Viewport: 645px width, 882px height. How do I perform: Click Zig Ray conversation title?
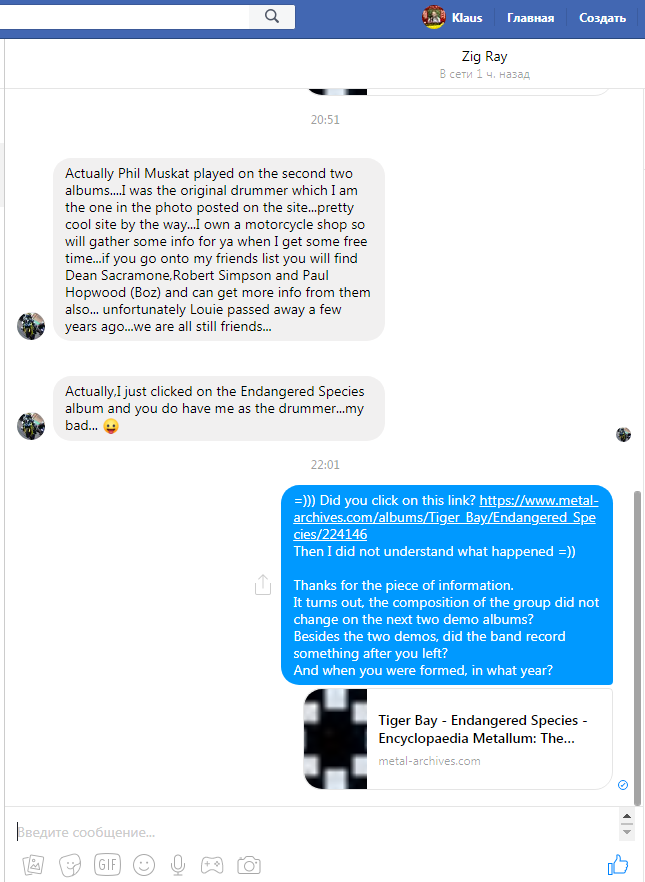point(484,56)
